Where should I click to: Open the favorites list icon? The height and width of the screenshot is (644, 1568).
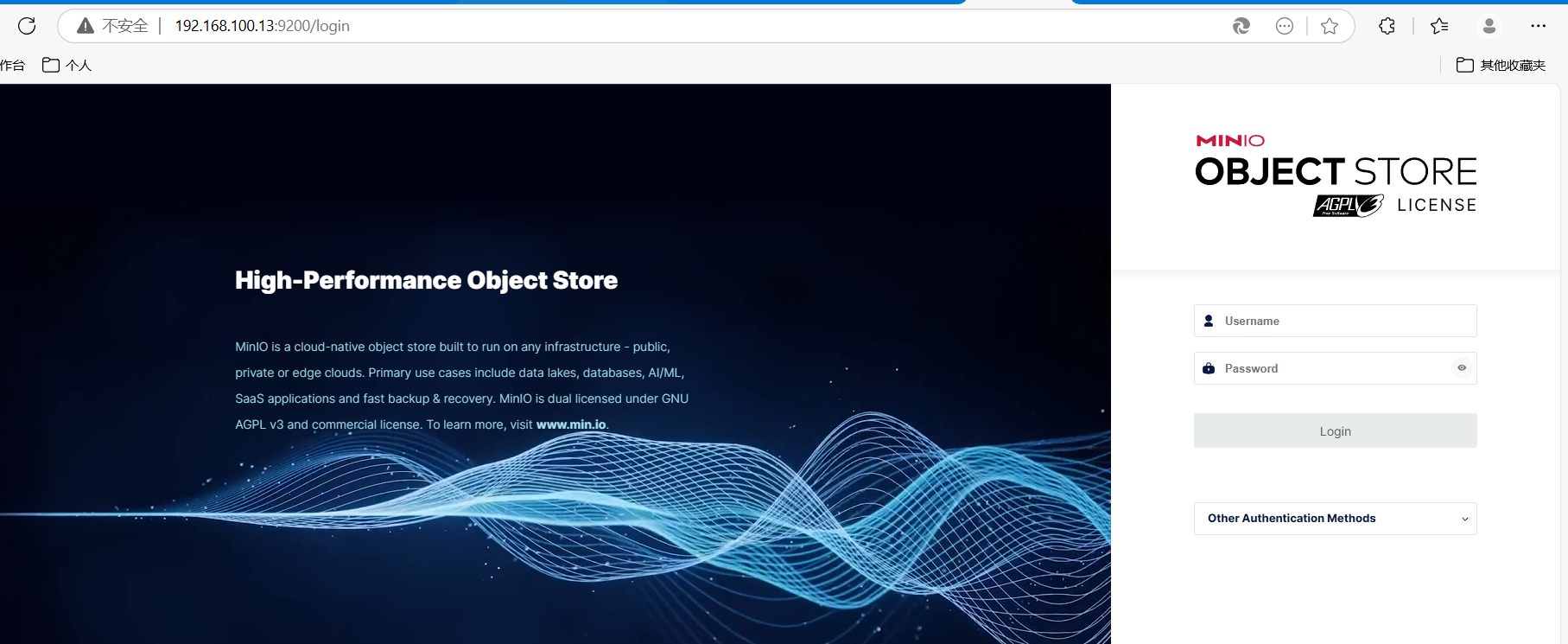[1439, 26]
